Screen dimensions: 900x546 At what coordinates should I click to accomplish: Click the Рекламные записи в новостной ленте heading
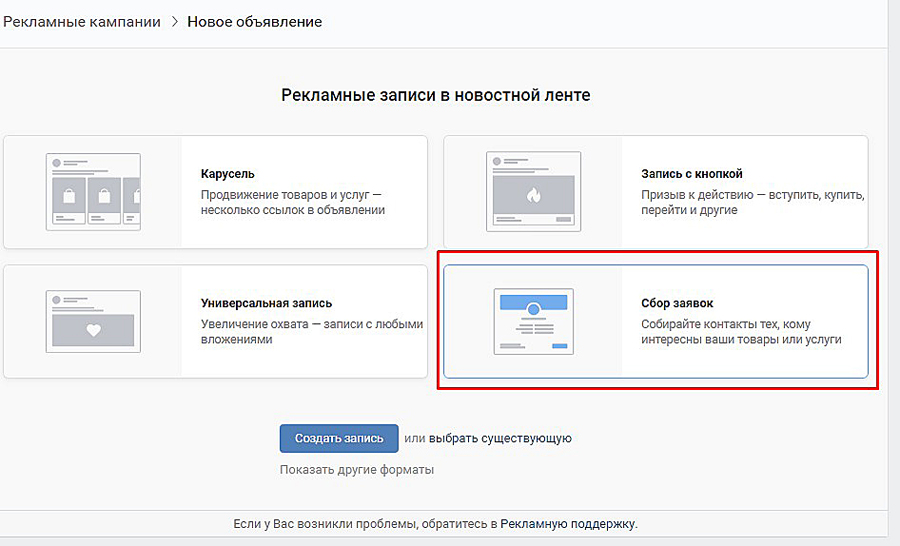435,96
